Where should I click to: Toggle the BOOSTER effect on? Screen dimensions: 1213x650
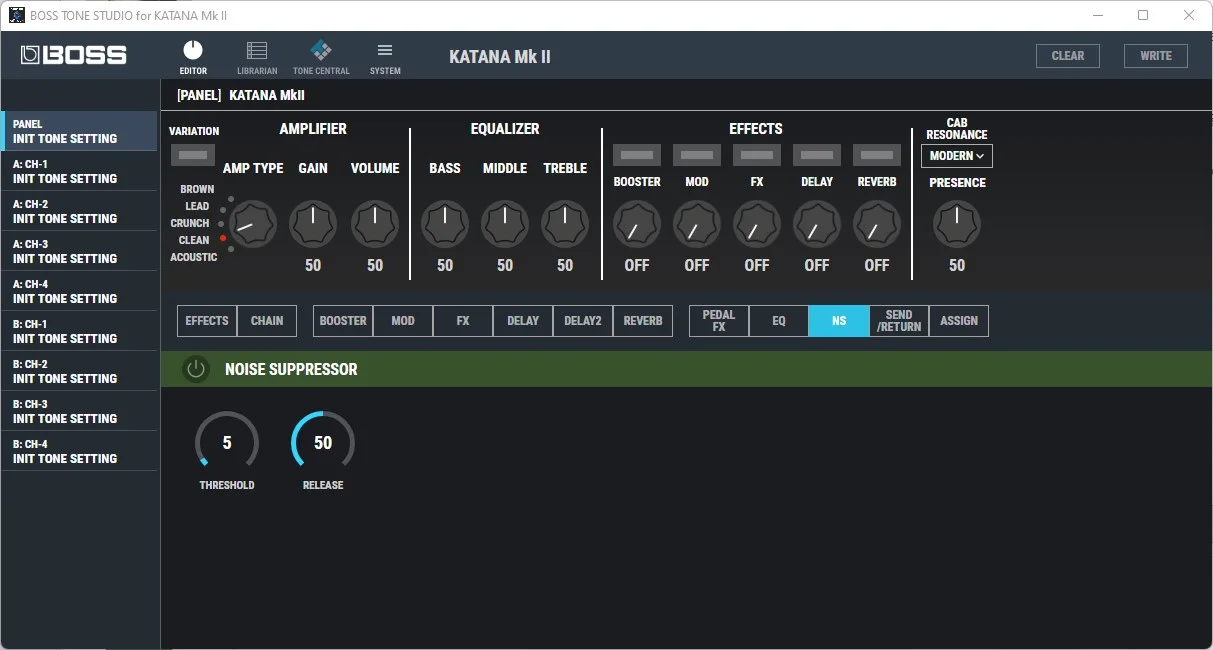[637, 154]
